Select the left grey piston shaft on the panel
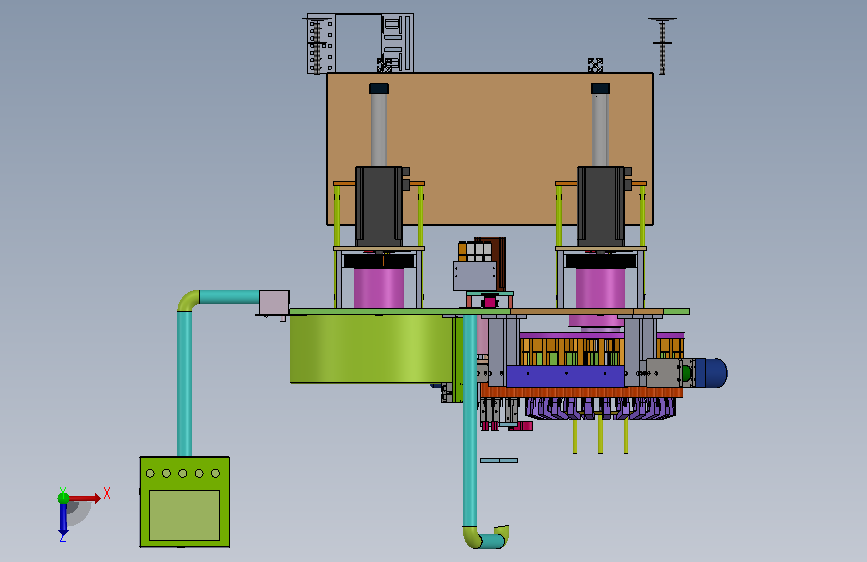Viewport: 867px width, 562px height. coord(379,130)
